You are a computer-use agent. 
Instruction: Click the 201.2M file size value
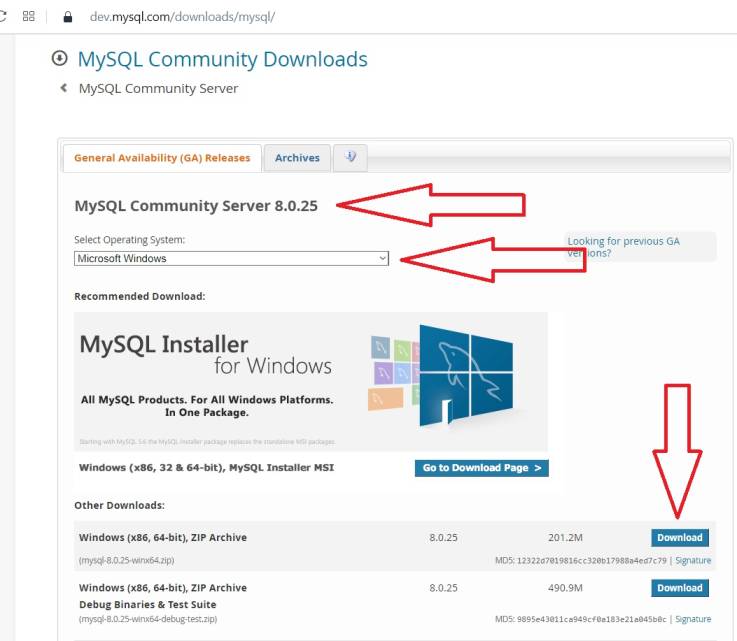pyautogui.click(x=565, y=537)
